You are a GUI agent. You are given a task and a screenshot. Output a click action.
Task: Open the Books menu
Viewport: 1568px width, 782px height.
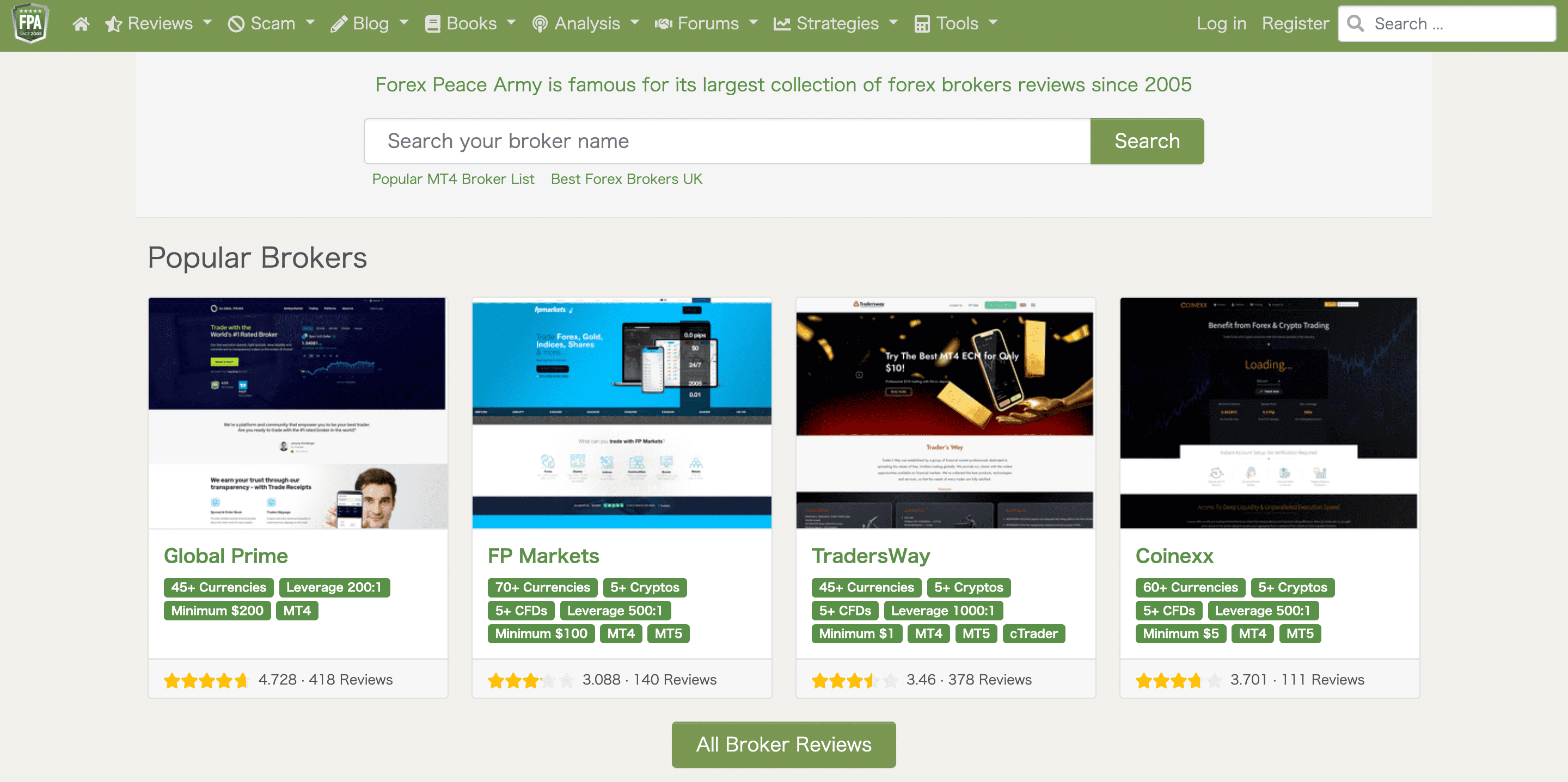[x=470, y=24]
